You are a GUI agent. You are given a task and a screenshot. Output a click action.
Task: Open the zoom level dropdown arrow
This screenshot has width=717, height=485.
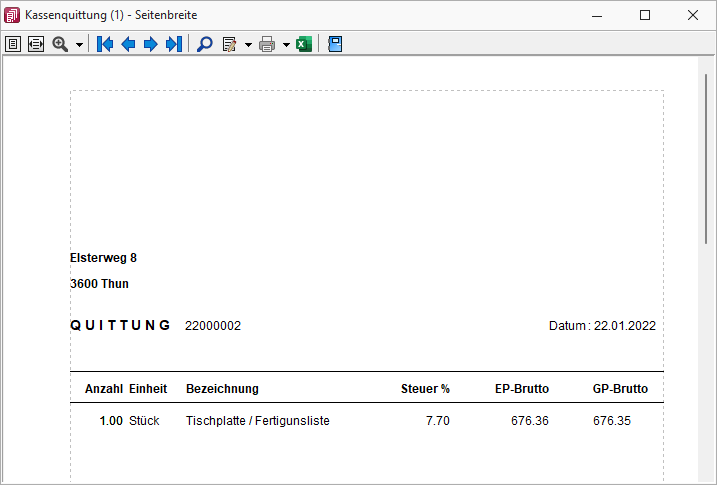click(x=79, y=45)
